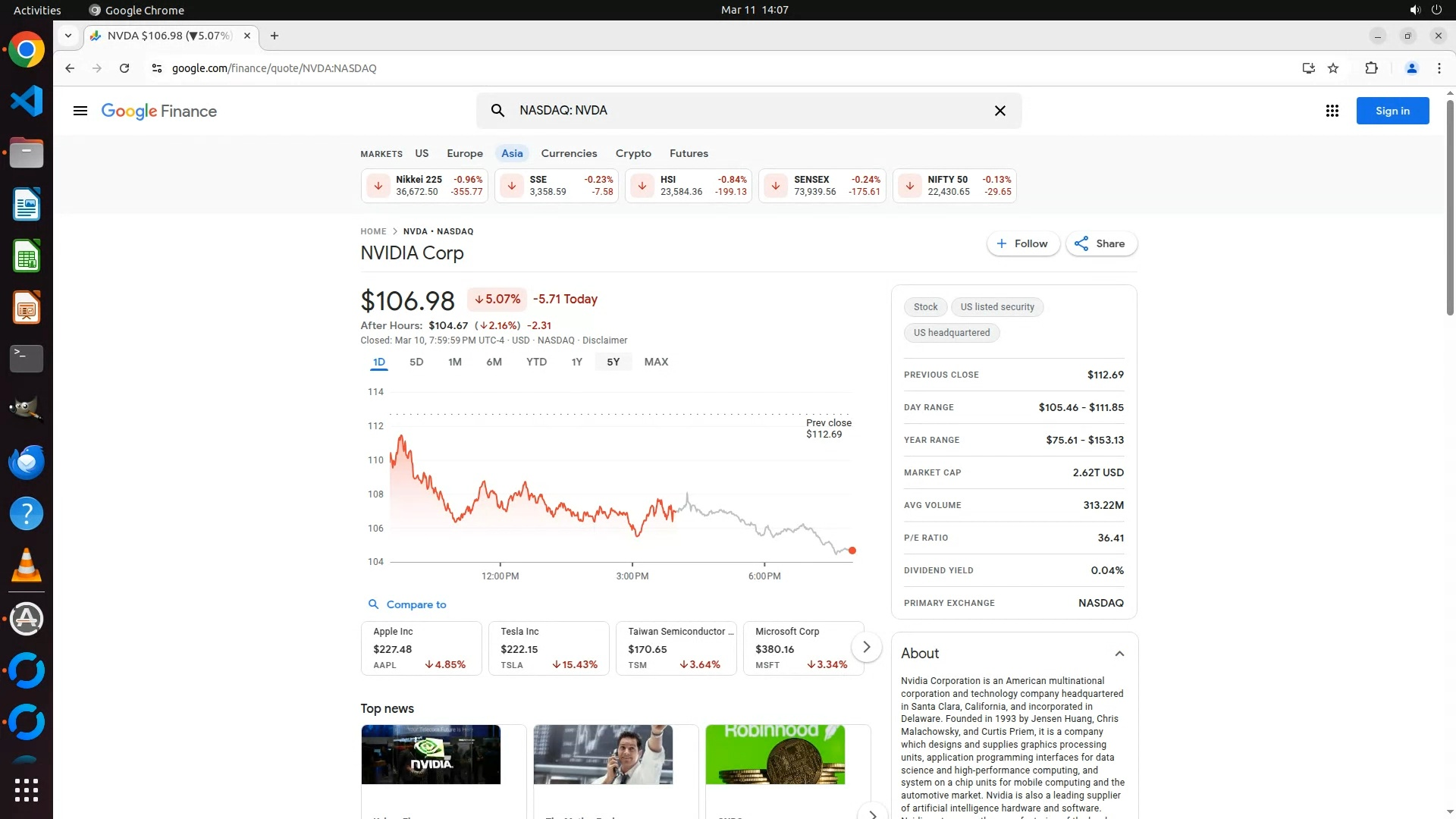1456x819 pixels.
Task: Follow the NVIDIA stock
Action: point(1022,243)
